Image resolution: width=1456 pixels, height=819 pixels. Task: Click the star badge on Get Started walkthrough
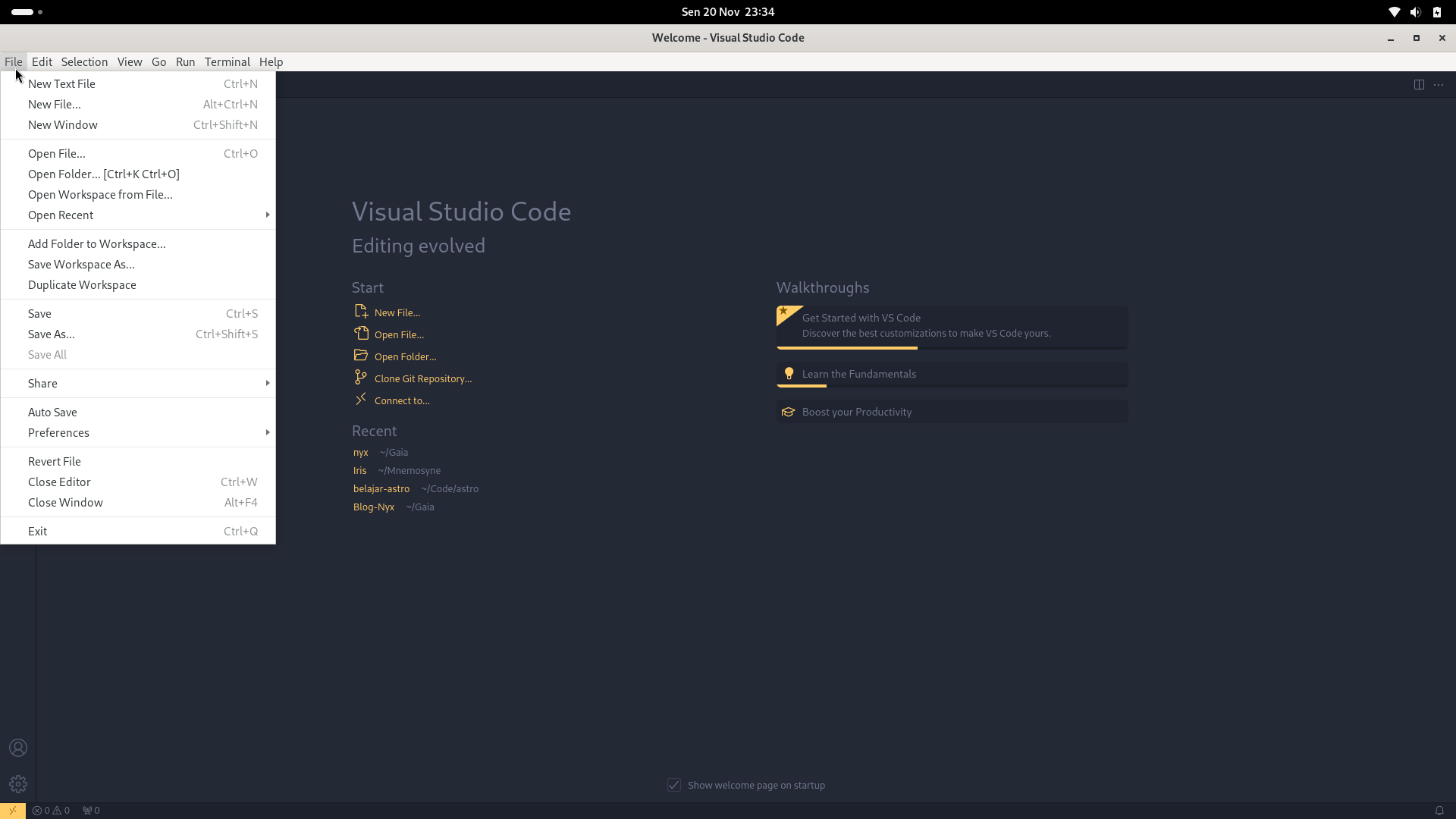[784, 311]
